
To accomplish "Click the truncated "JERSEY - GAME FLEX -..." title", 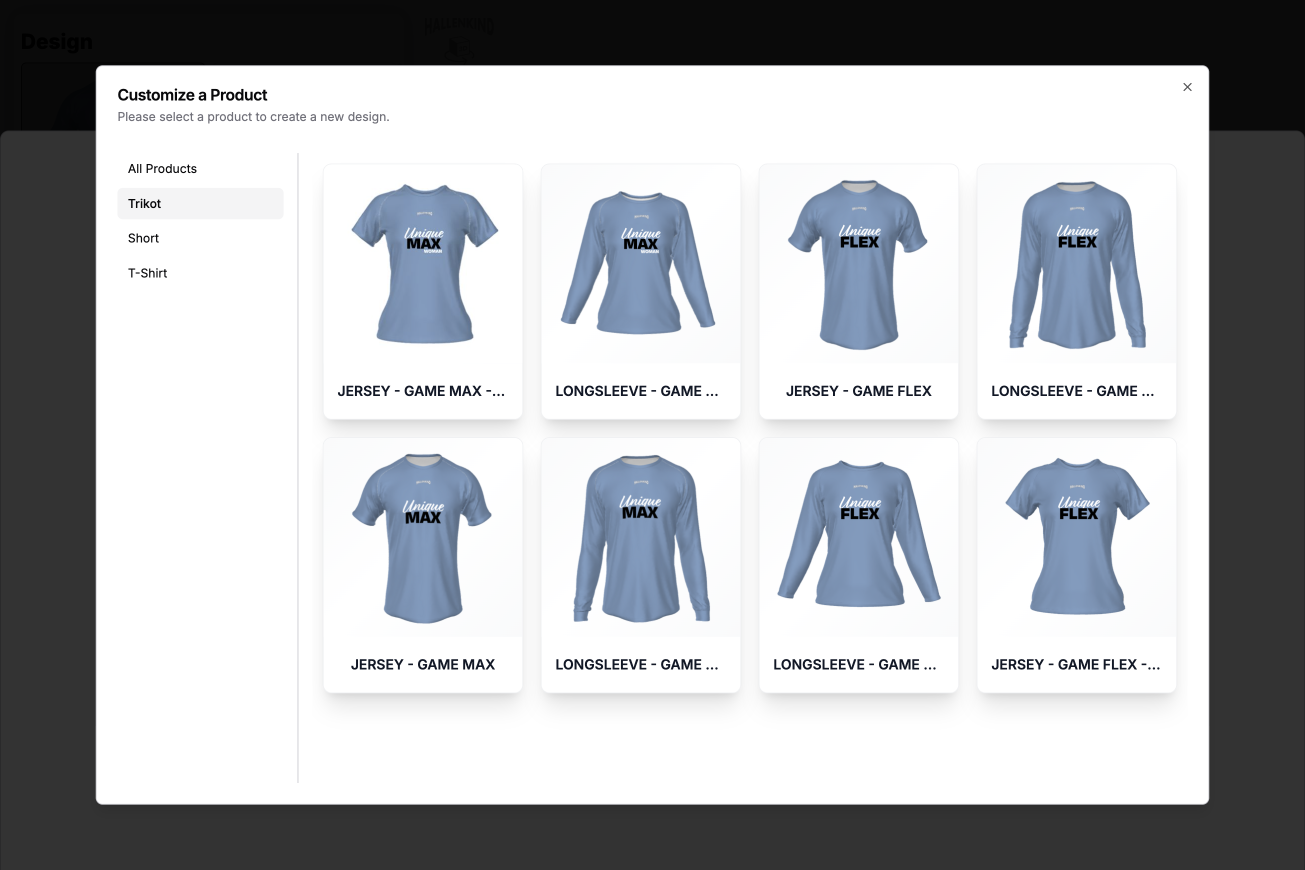I will click(1076, 664).
